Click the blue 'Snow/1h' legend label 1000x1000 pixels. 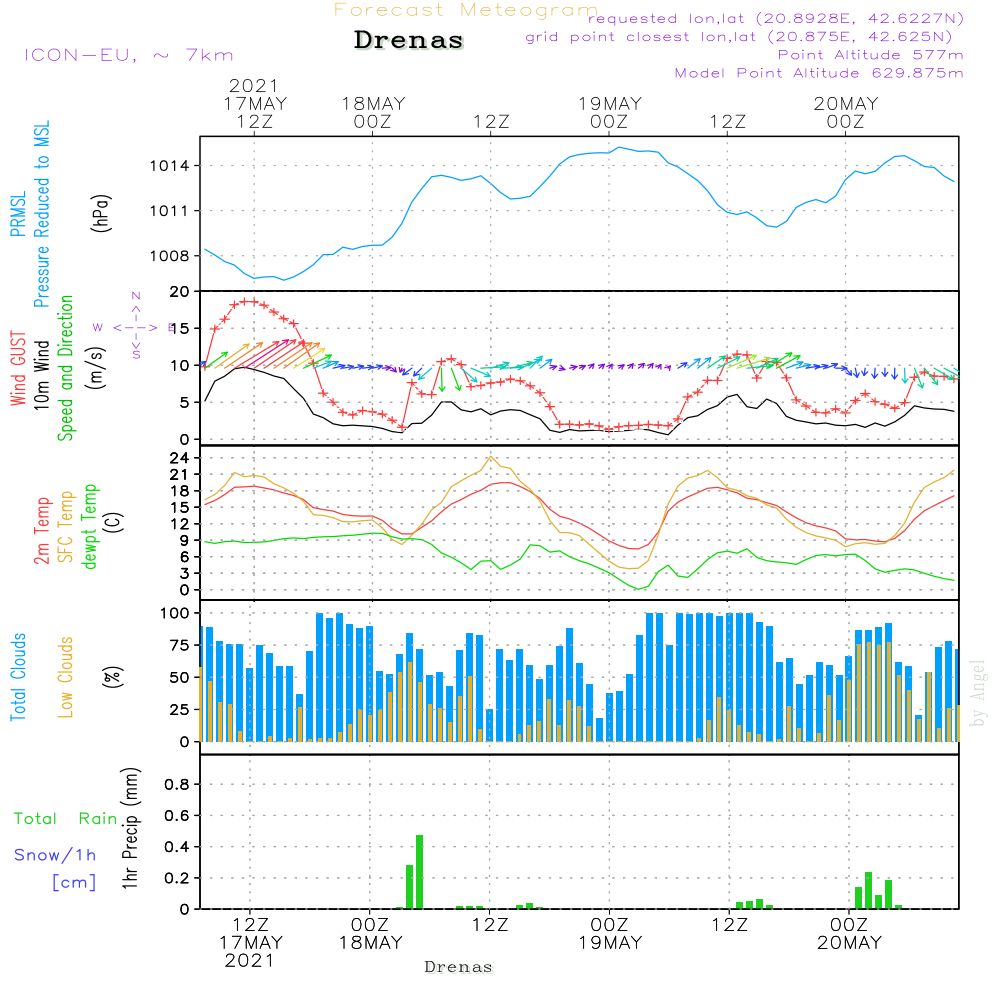coord(55,855)
